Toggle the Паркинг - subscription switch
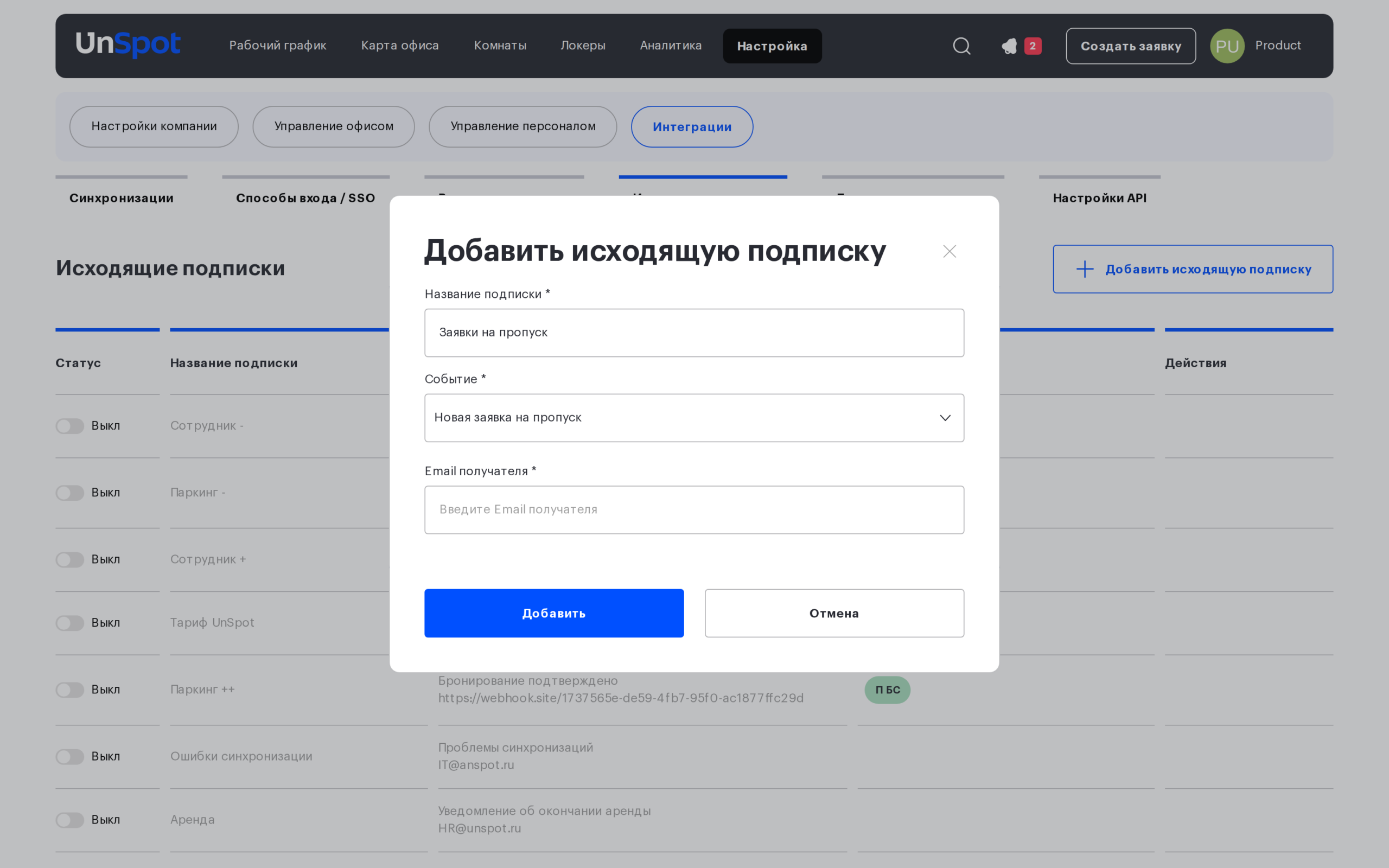The width and height of the screenshot is (1389, 868). click(x=70, y=493)
